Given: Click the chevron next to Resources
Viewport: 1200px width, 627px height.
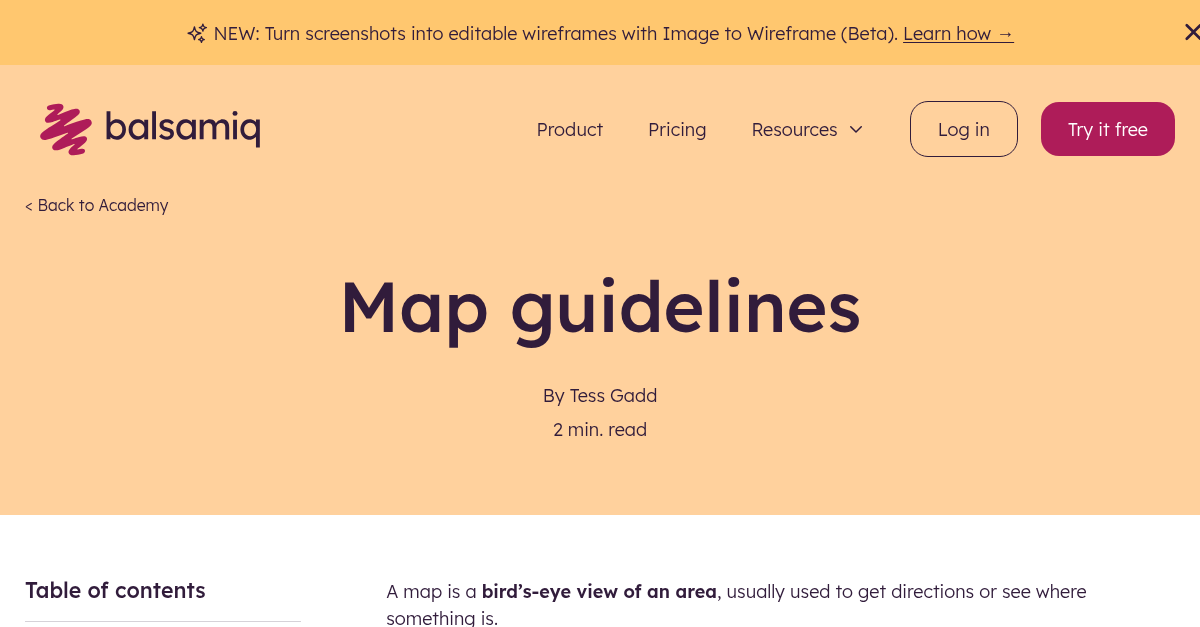Looking at the screenshot, I should pos(856,129).
